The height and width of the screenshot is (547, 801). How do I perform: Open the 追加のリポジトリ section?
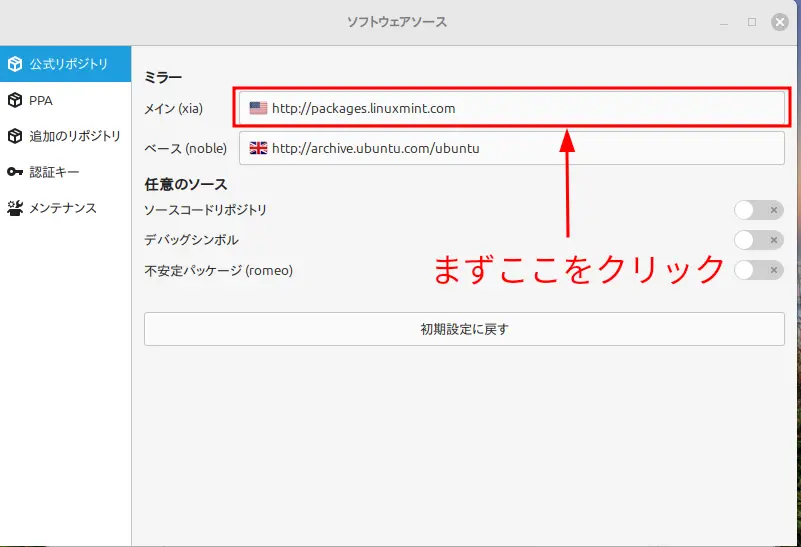(65, 136)
